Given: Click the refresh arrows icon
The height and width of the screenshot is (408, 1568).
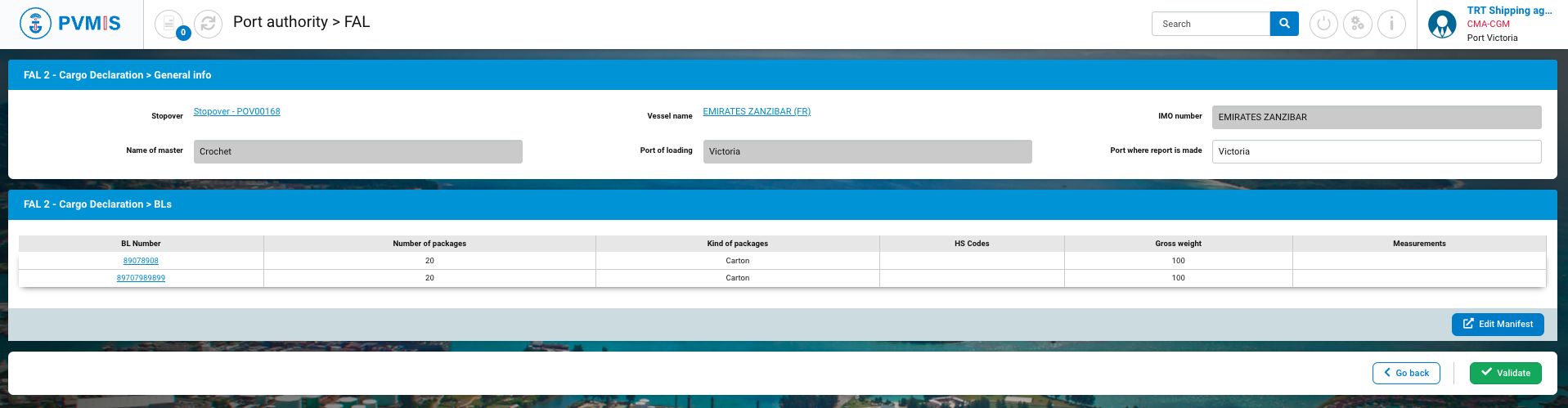Looking at the screenshot, I should tap(209, 24).
